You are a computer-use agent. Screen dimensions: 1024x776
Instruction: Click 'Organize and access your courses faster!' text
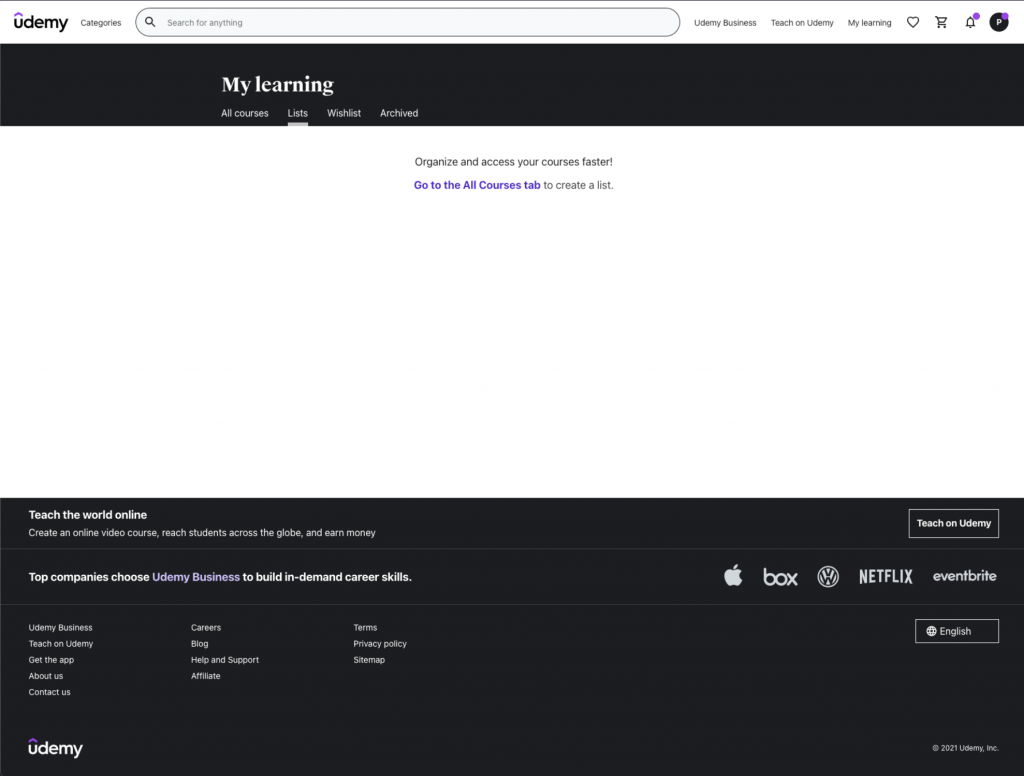tap(513, 161)
